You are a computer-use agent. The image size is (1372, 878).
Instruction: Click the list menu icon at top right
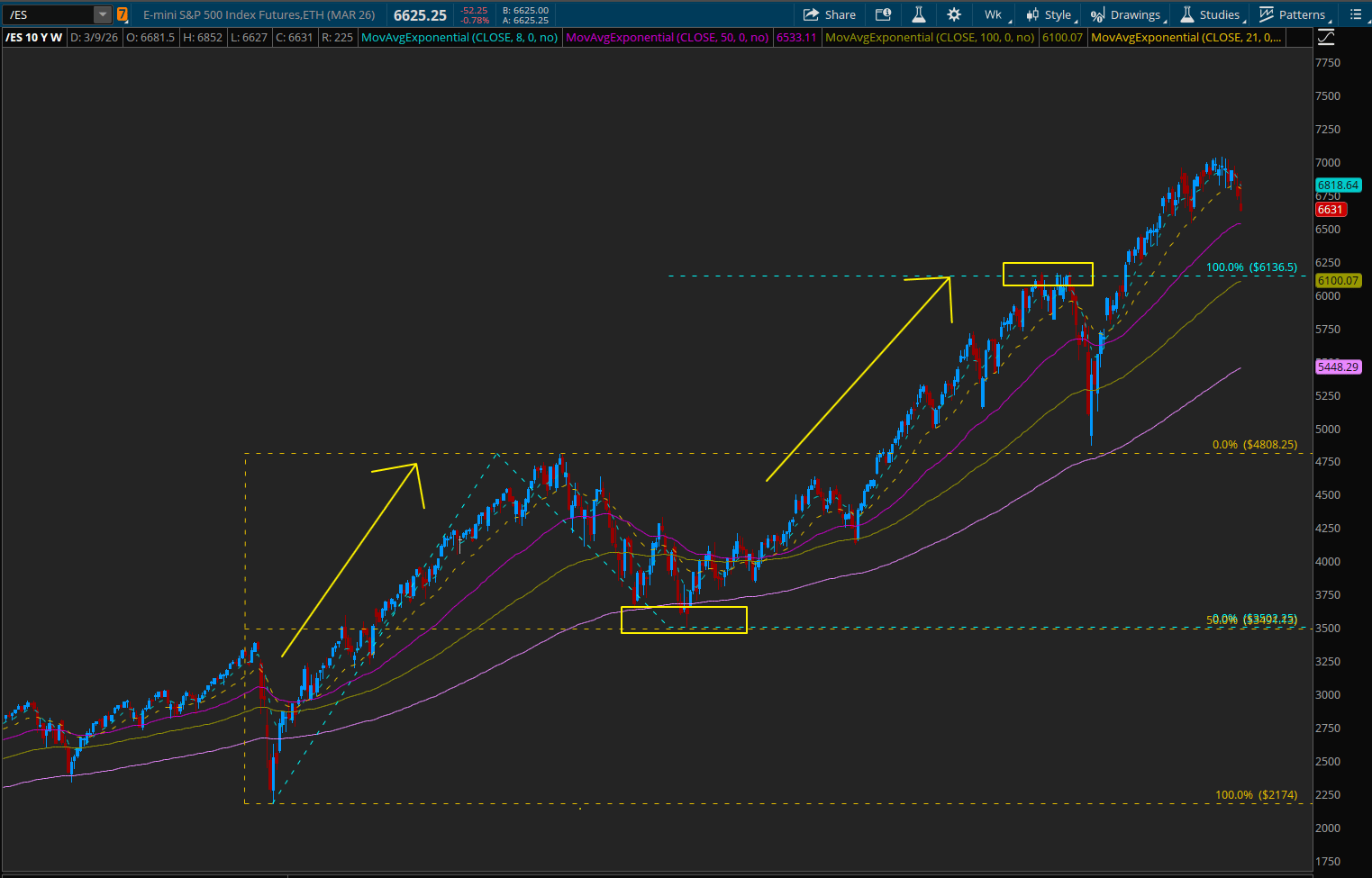pyautogui.click(x=1355, y=14)
